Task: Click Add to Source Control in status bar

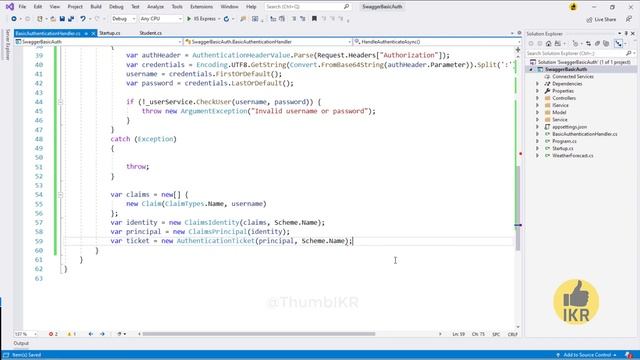Action: tap(587, 355)
